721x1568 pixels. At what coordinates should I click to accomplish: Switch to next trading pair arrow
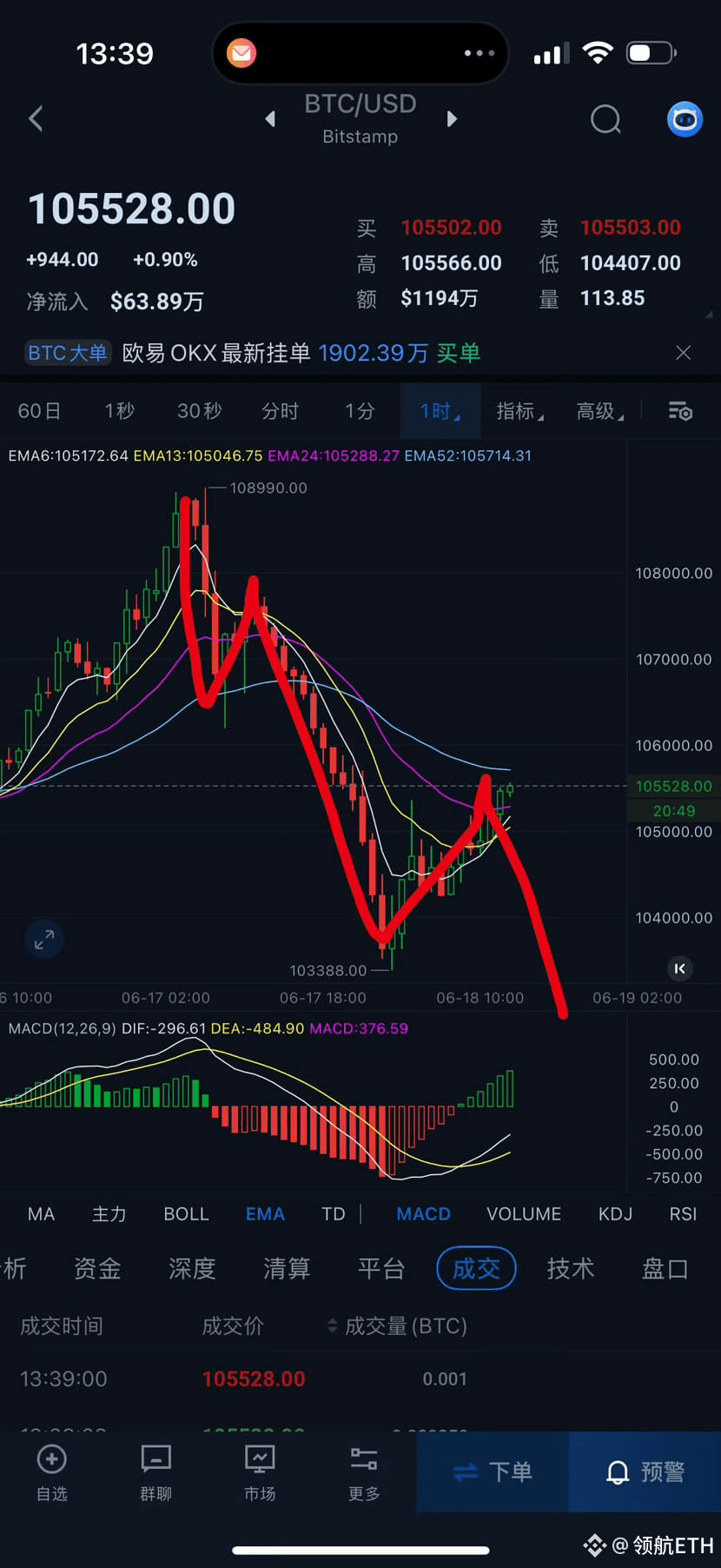pos(451,119)
